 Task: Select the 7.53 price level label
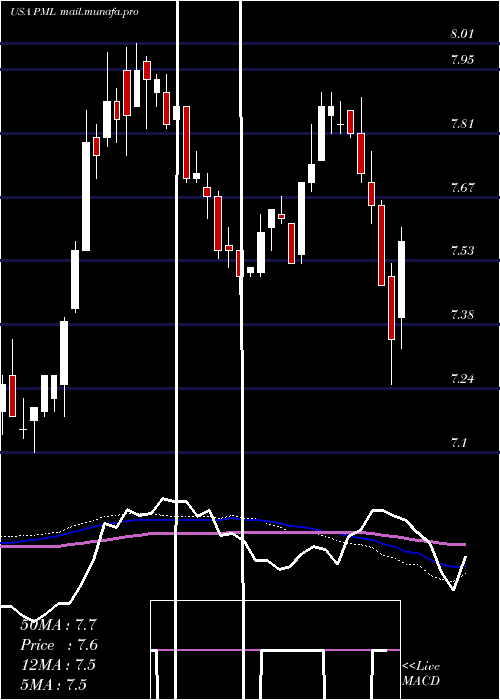462,251
